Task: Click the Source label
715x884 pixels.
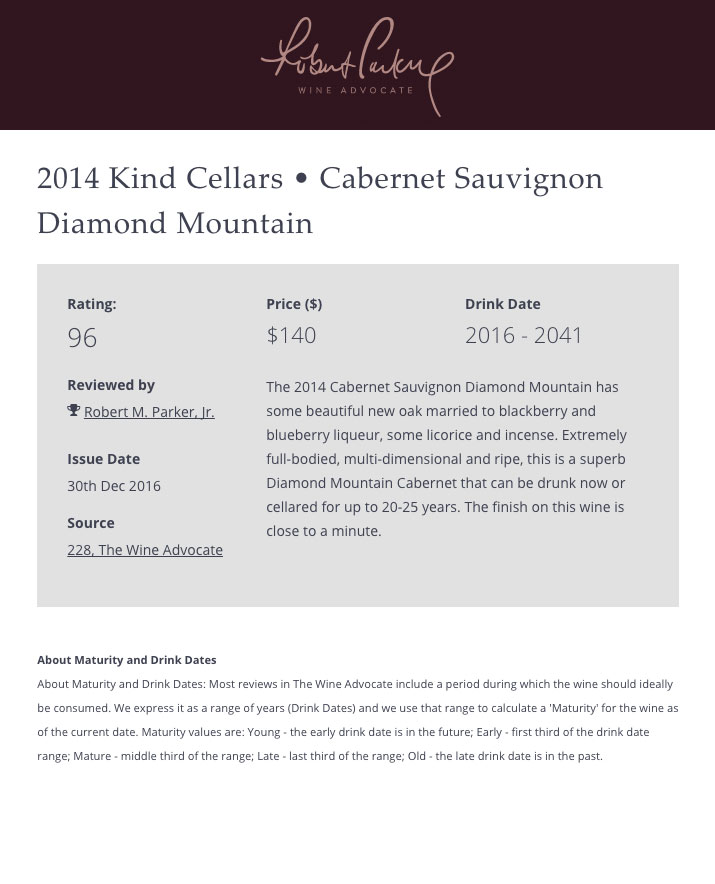Action: (x=91, y=523)
